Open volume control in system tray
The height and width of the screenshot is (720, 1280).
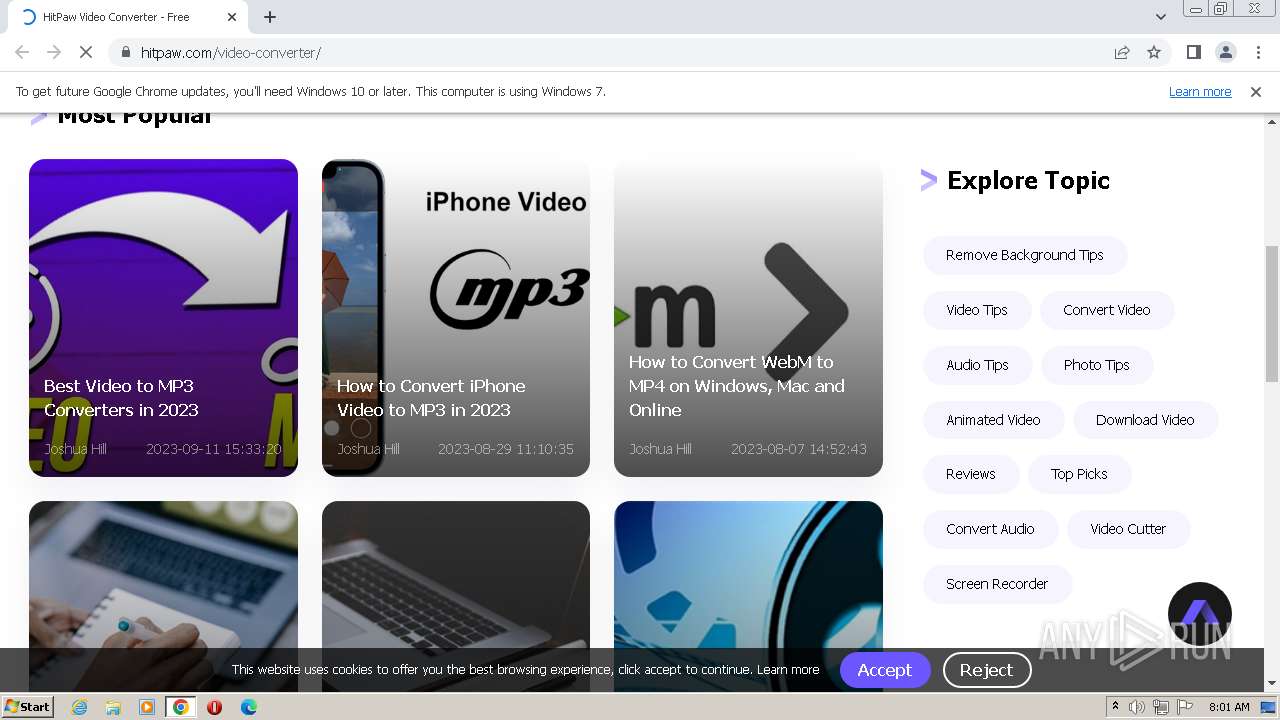coord(1137,707)
